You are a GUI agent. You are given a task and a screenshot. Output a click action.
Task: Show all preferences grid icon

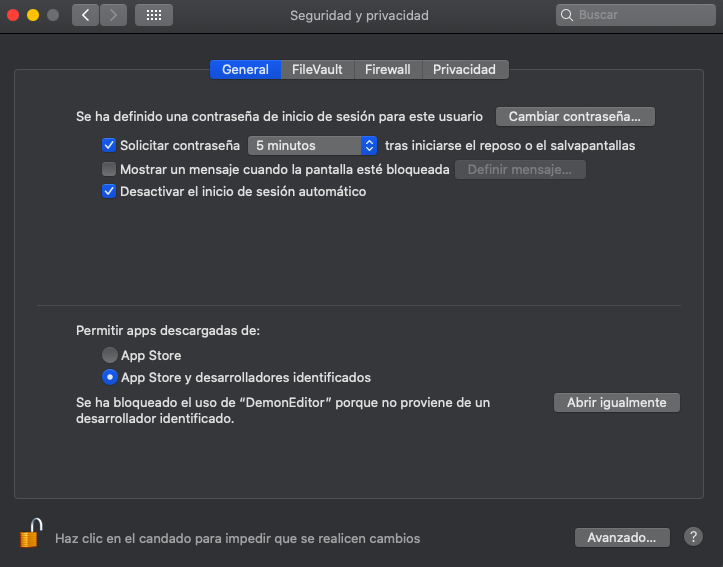point(153,15)
